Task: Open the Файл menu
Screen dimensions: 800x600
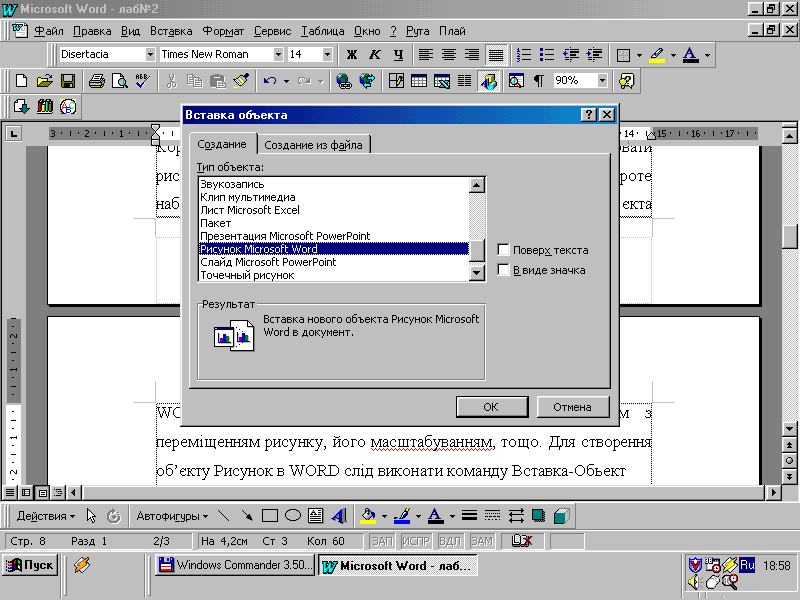Action: pyautogui.click(x=48, y=31)
